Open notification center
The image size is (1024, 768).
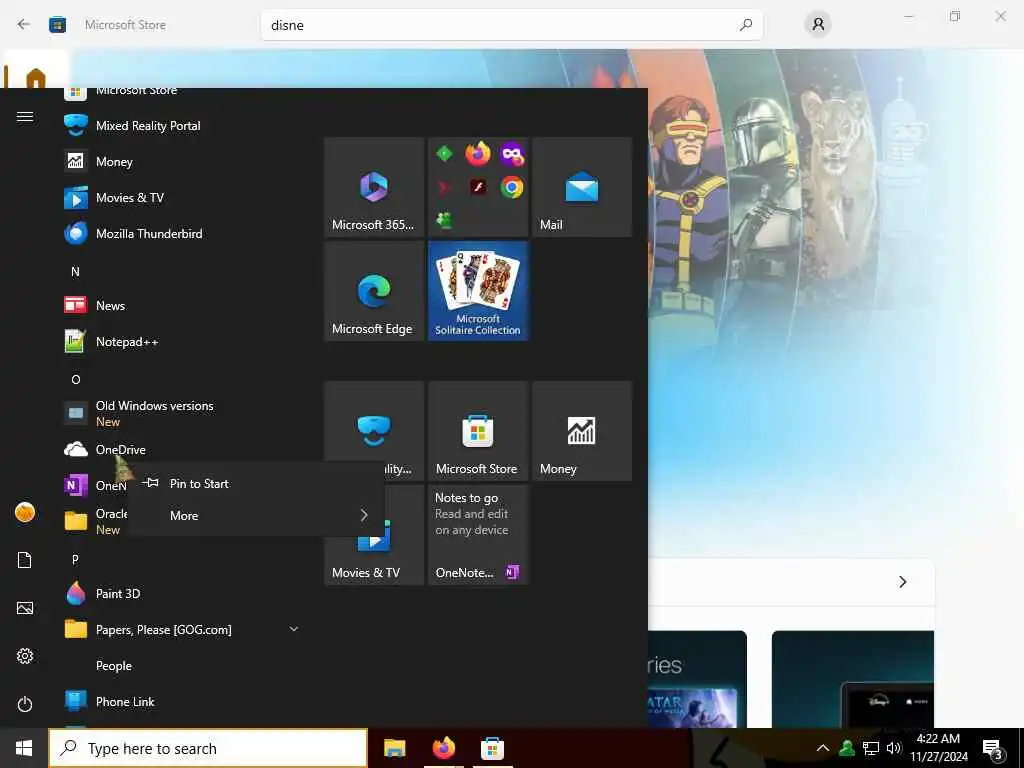coord(993,749)
